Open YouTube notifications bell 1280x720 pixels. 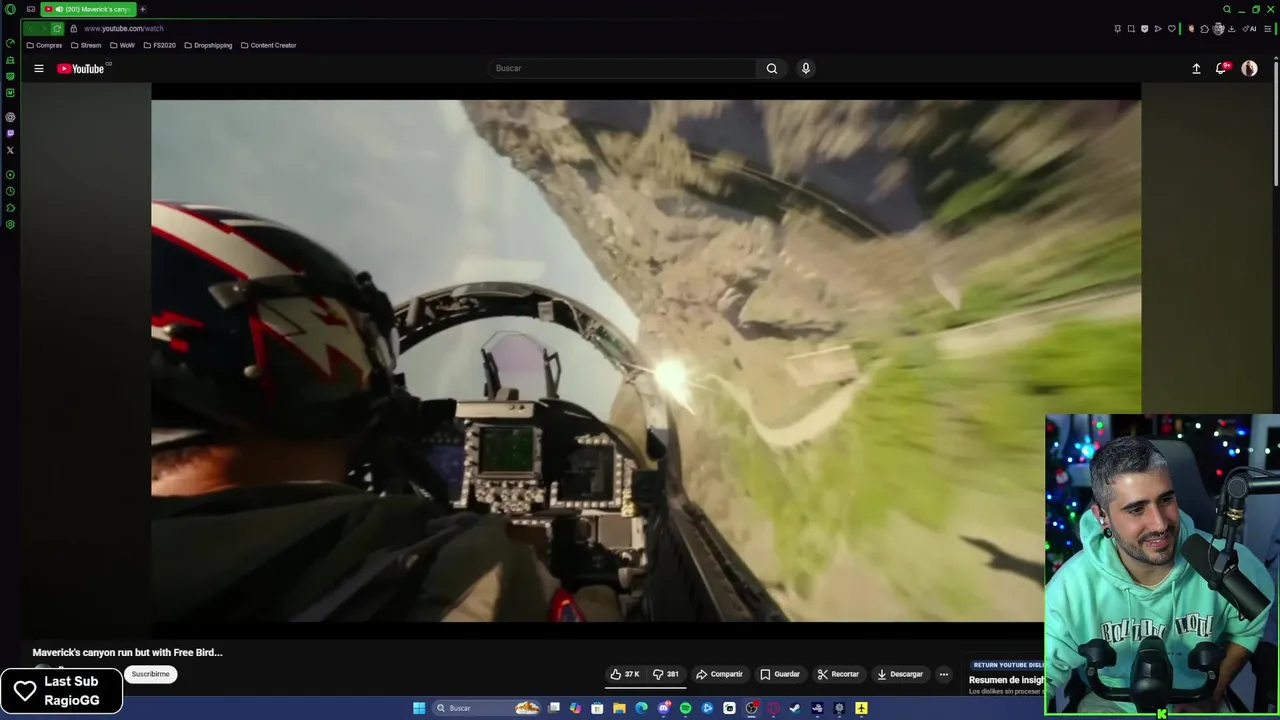tap(1221, 68)
